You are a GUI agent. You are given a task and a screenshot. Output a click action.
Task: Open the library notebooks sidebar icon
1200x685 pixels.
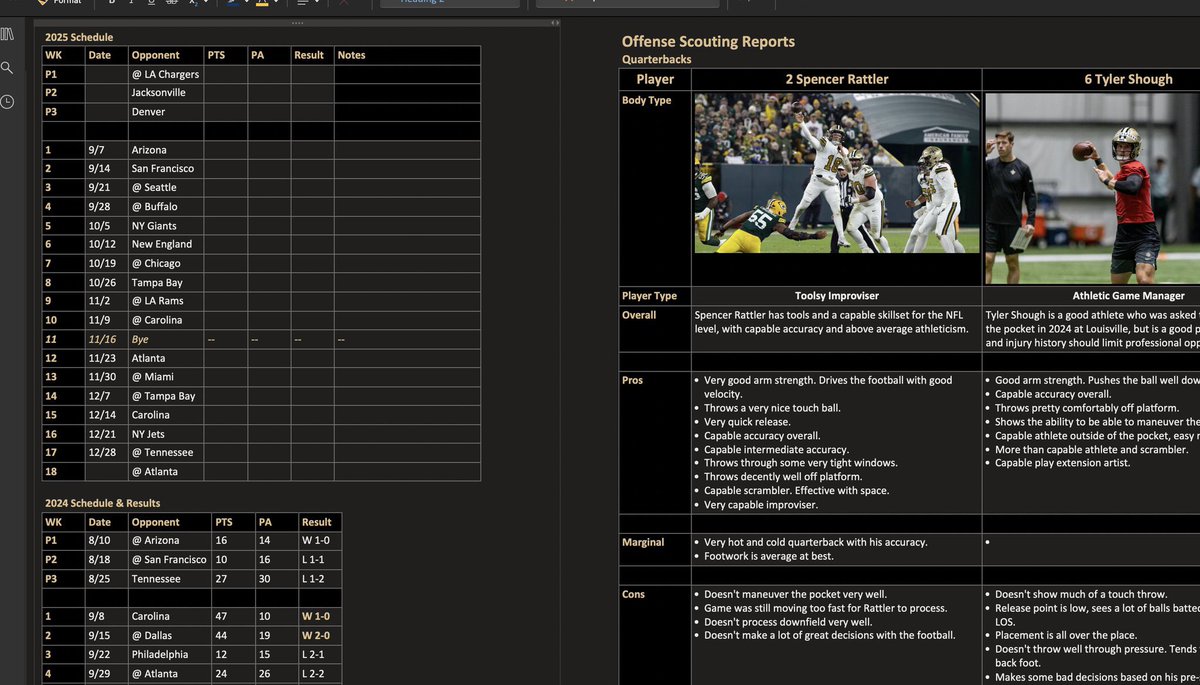point(8,35)
